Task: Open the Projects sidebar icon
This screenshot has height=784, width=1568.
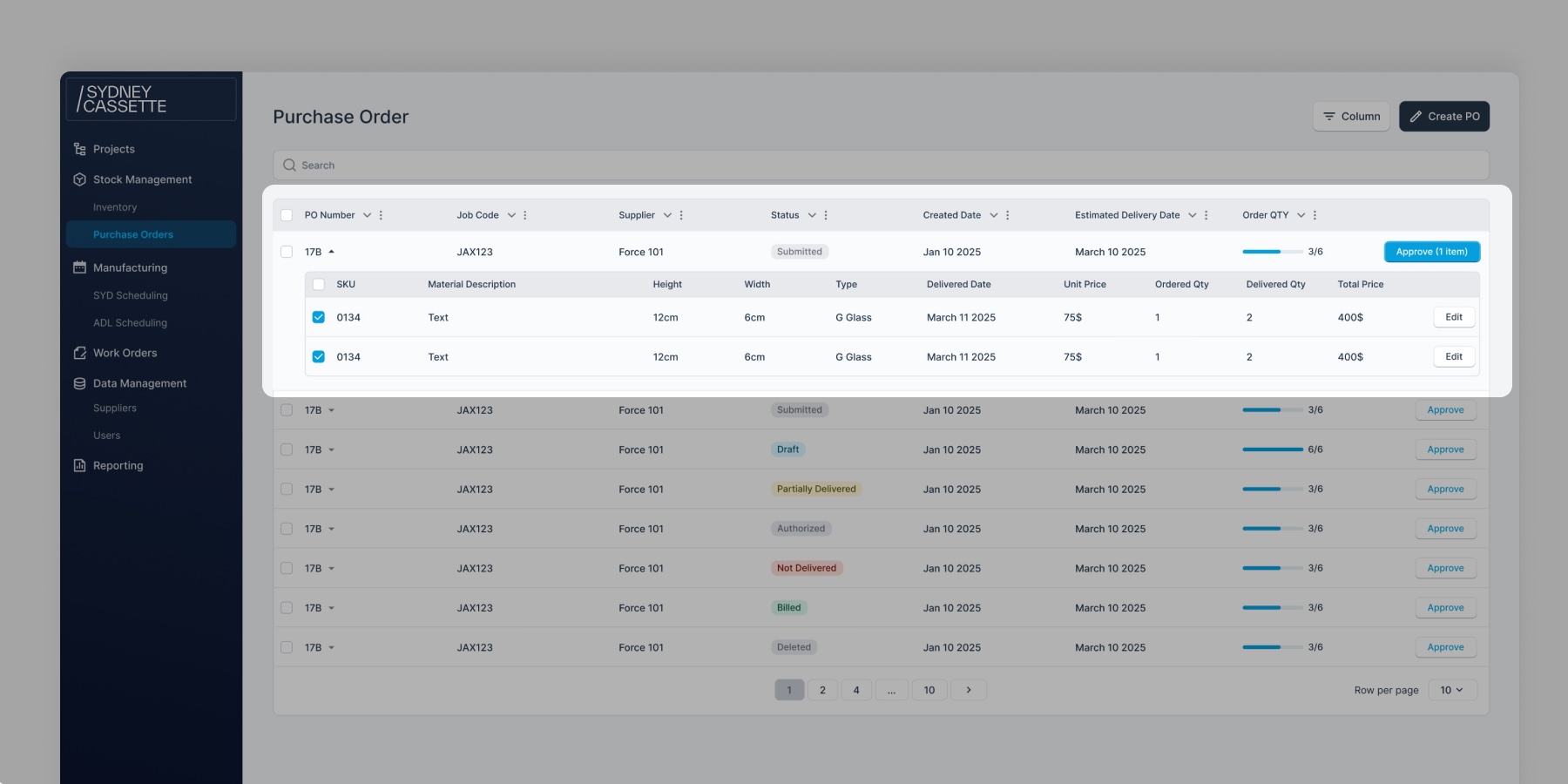Action: tap(79, 149)
